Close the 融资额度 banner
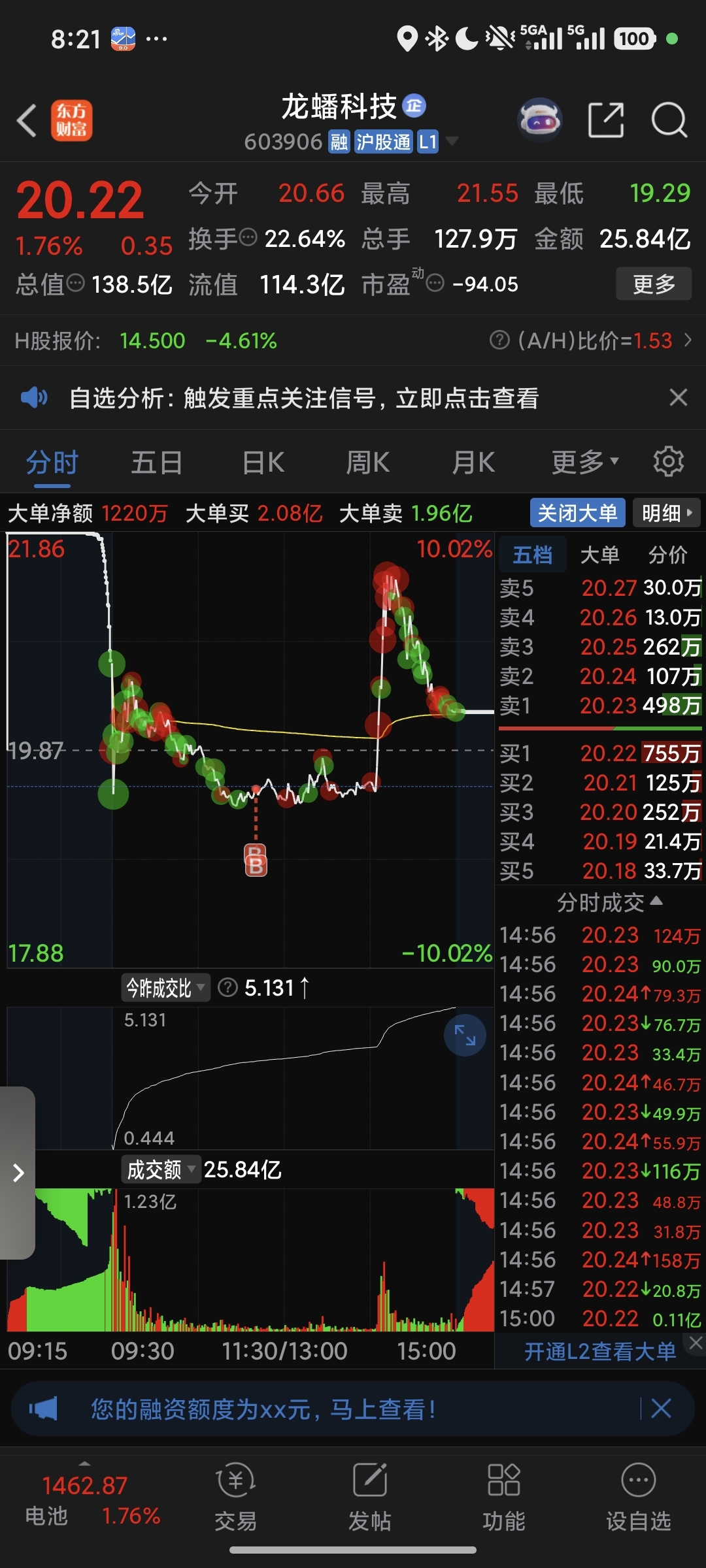The height and width of the screenshot is (1568, 706). click(x=661, y=1408)
